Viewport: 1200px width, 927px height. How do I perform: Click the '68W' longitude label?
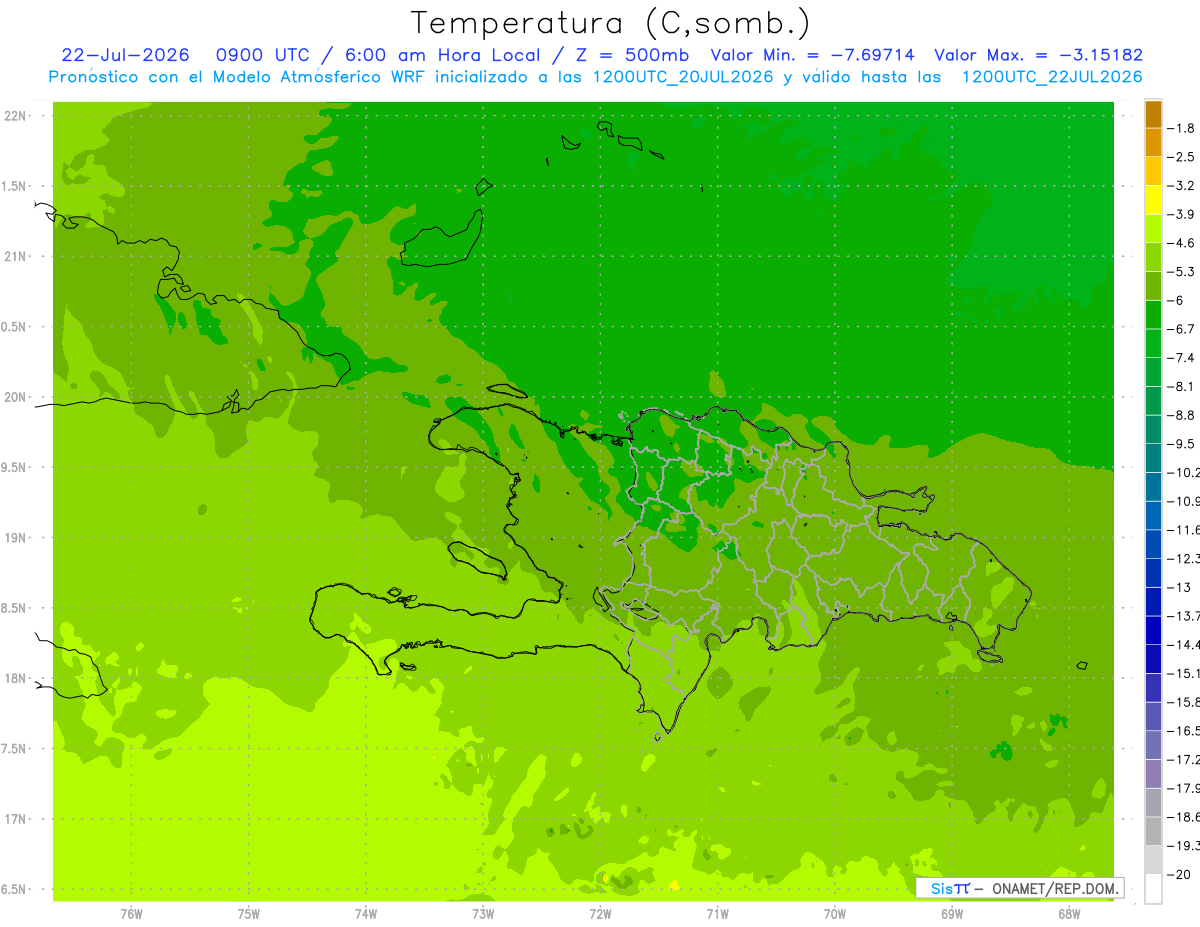1068,914
